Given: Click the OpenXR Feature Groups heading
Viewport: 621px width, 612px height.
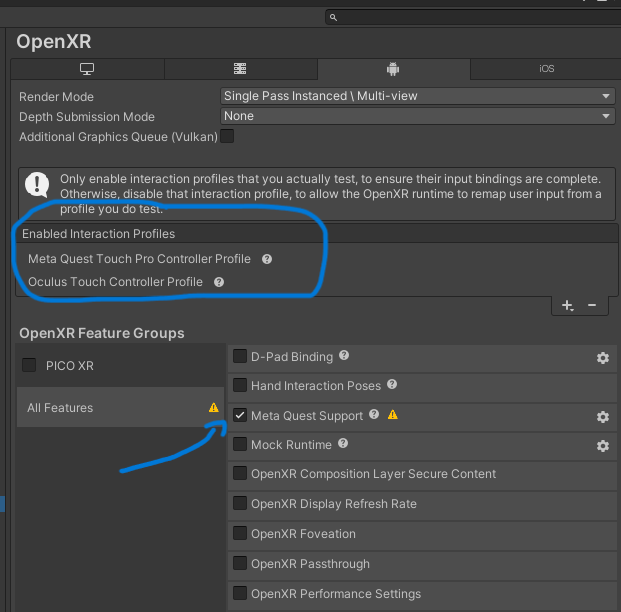Looking at the screenshot, I should pos(102,333).
